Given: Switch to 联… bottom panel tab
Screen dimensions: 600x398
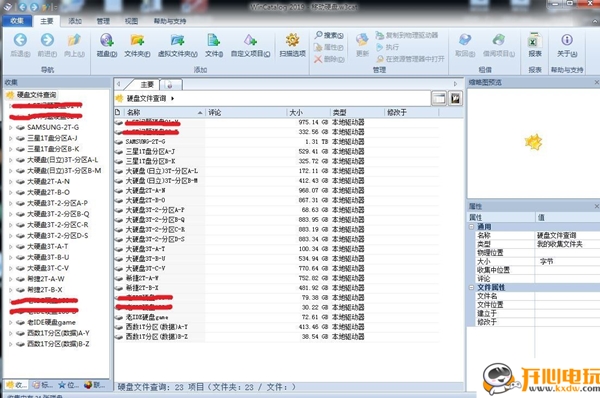Looking at the screenshot, I should tap(95, 385).
